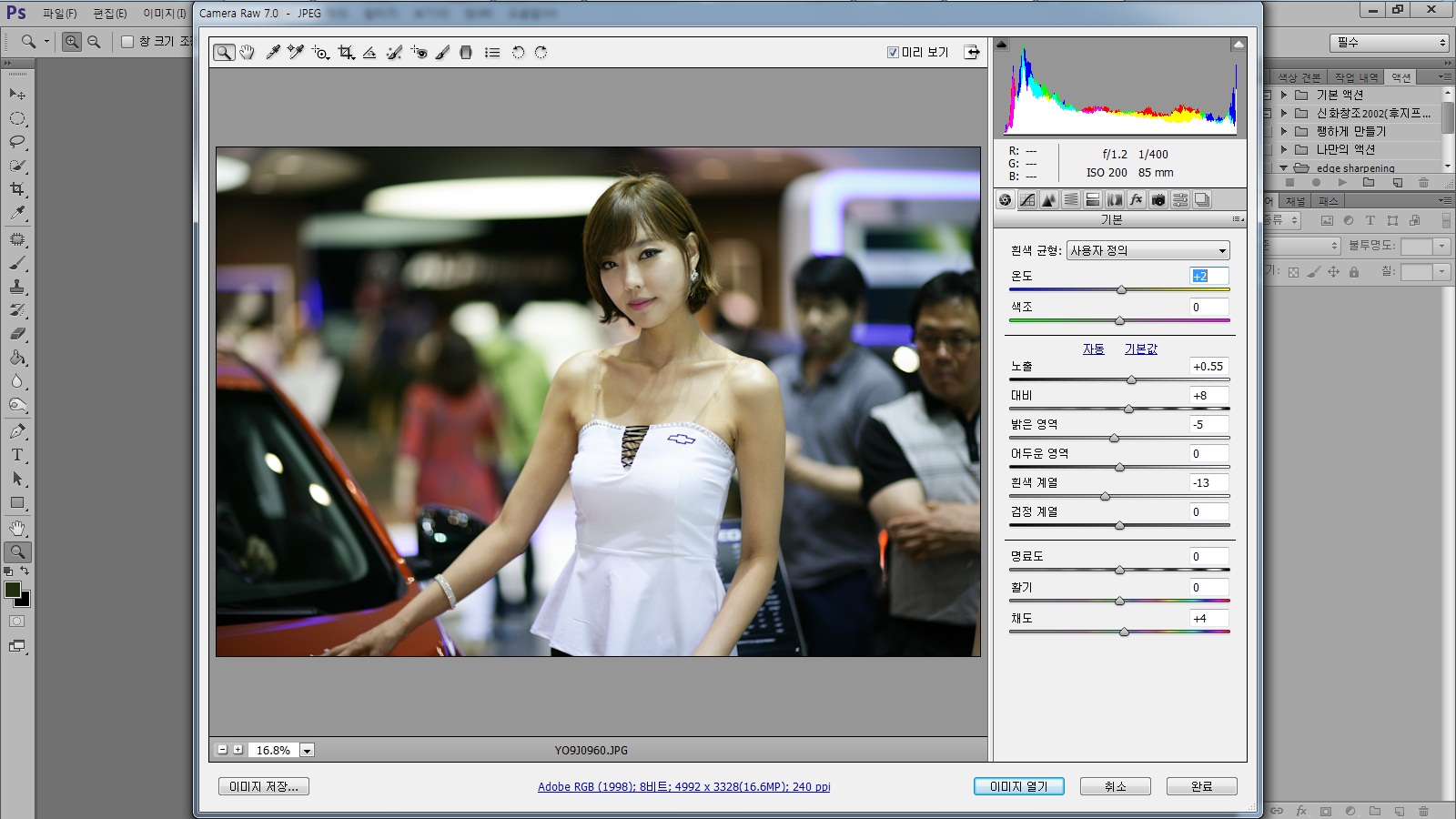Select the Hand tool in Camera Raw toolbar
The width and height of the screenshot is (1456, 819).
pos(247,53)
